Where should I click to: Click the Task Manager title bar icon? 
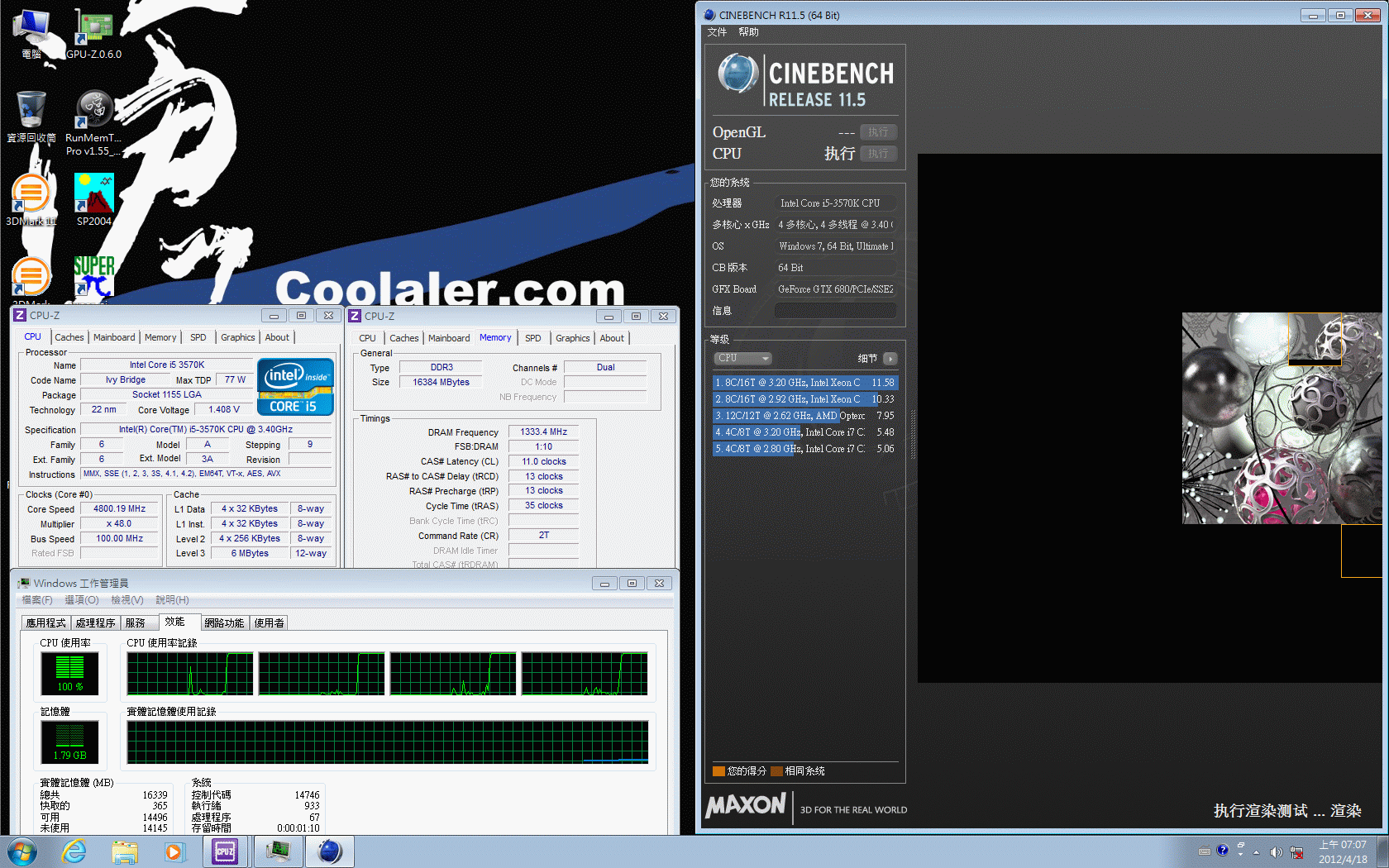pos(23,583)
